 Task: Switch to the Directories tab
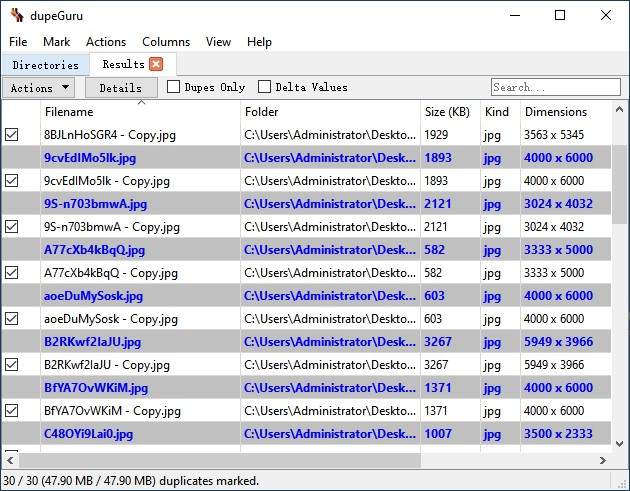point(45,65)
